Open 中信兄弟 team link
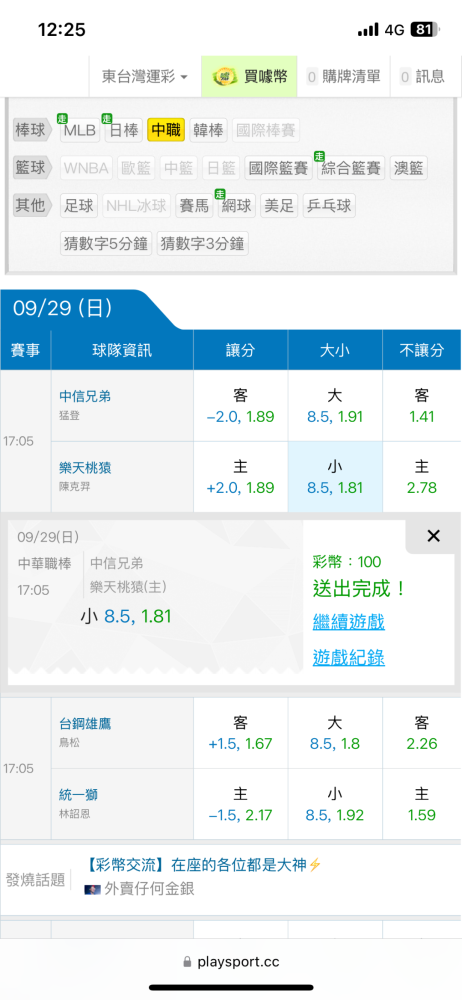Screen dimensions: 462x1000 tap(85, 396)
